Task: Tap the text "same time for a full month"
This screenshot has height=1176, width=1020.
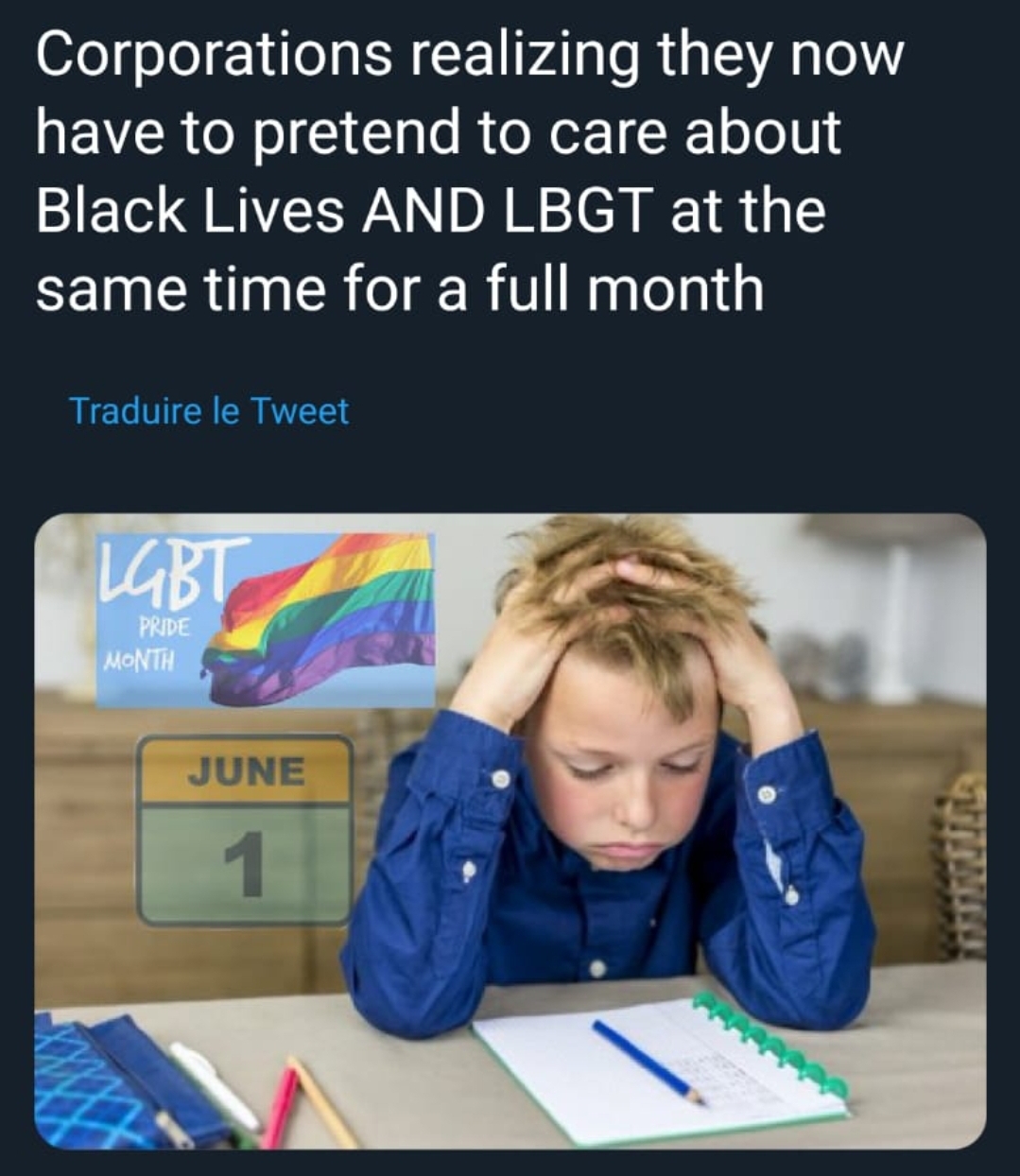Action: pos(400,288)
